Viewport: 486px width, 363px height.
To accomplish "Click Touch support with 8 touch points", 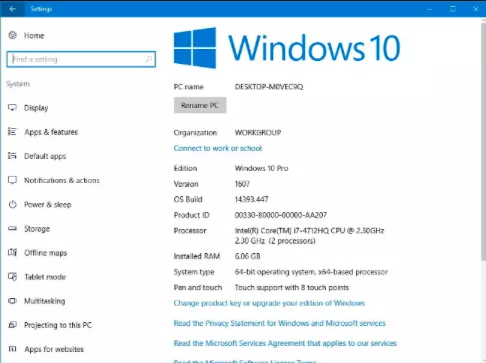I will pyautogui.click(x=292, y=288).
